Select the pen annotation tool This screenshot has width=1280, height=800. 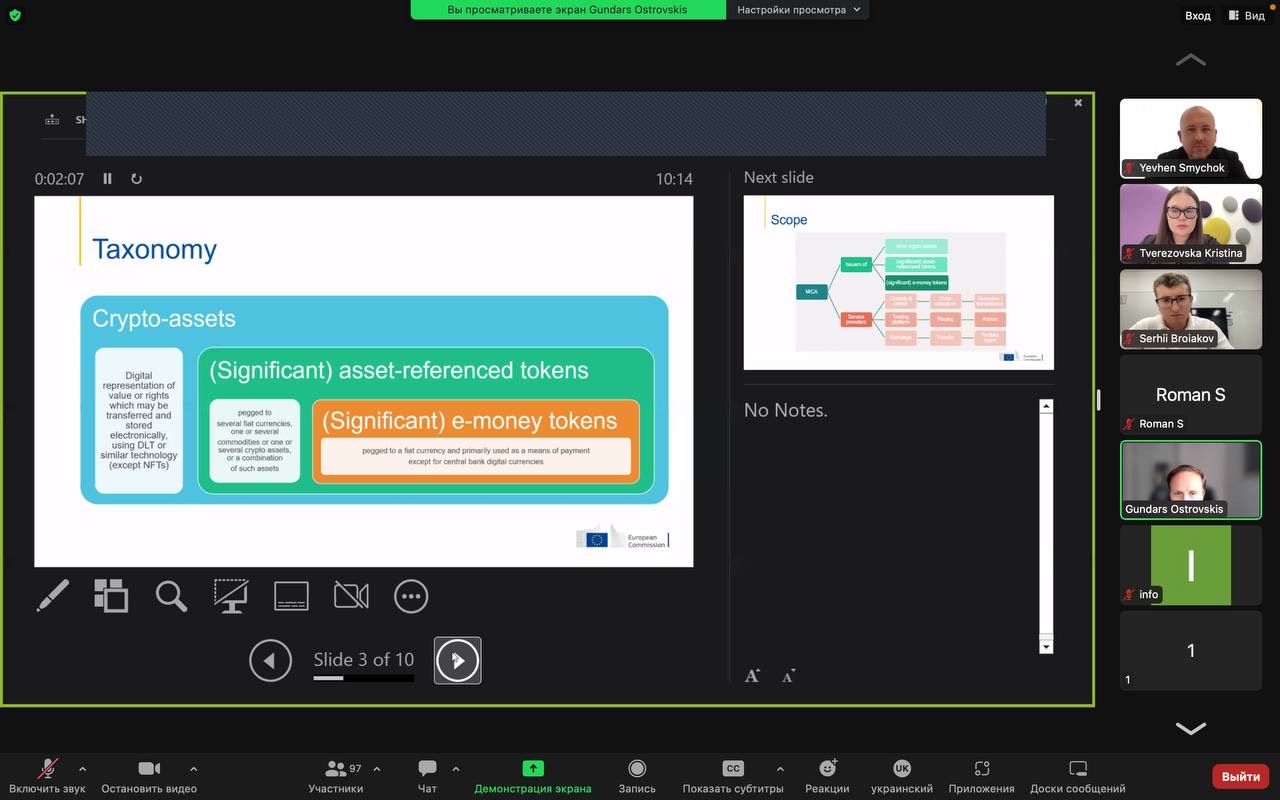point(53,596)
